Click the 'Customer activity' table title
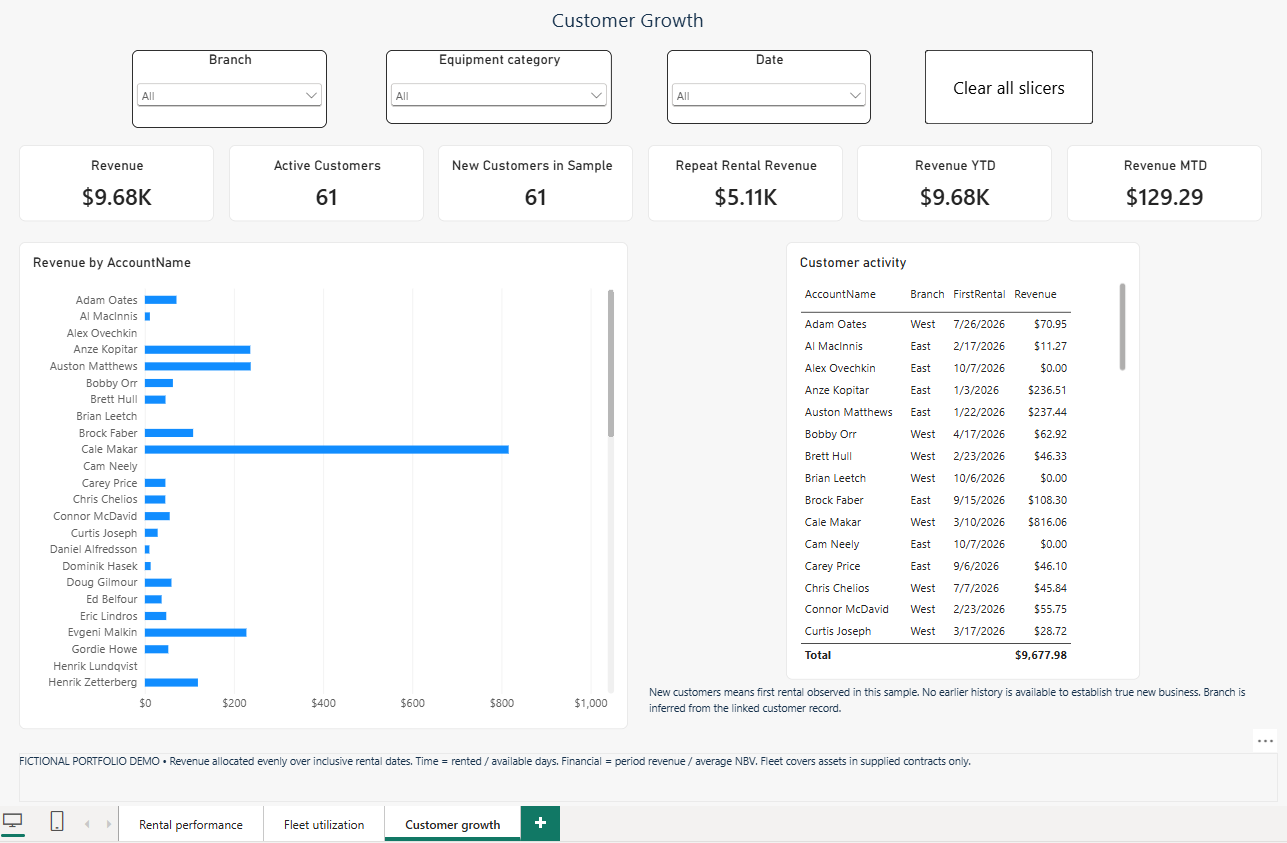Viewport: 1287px width, 843px height. click(853, 263)
